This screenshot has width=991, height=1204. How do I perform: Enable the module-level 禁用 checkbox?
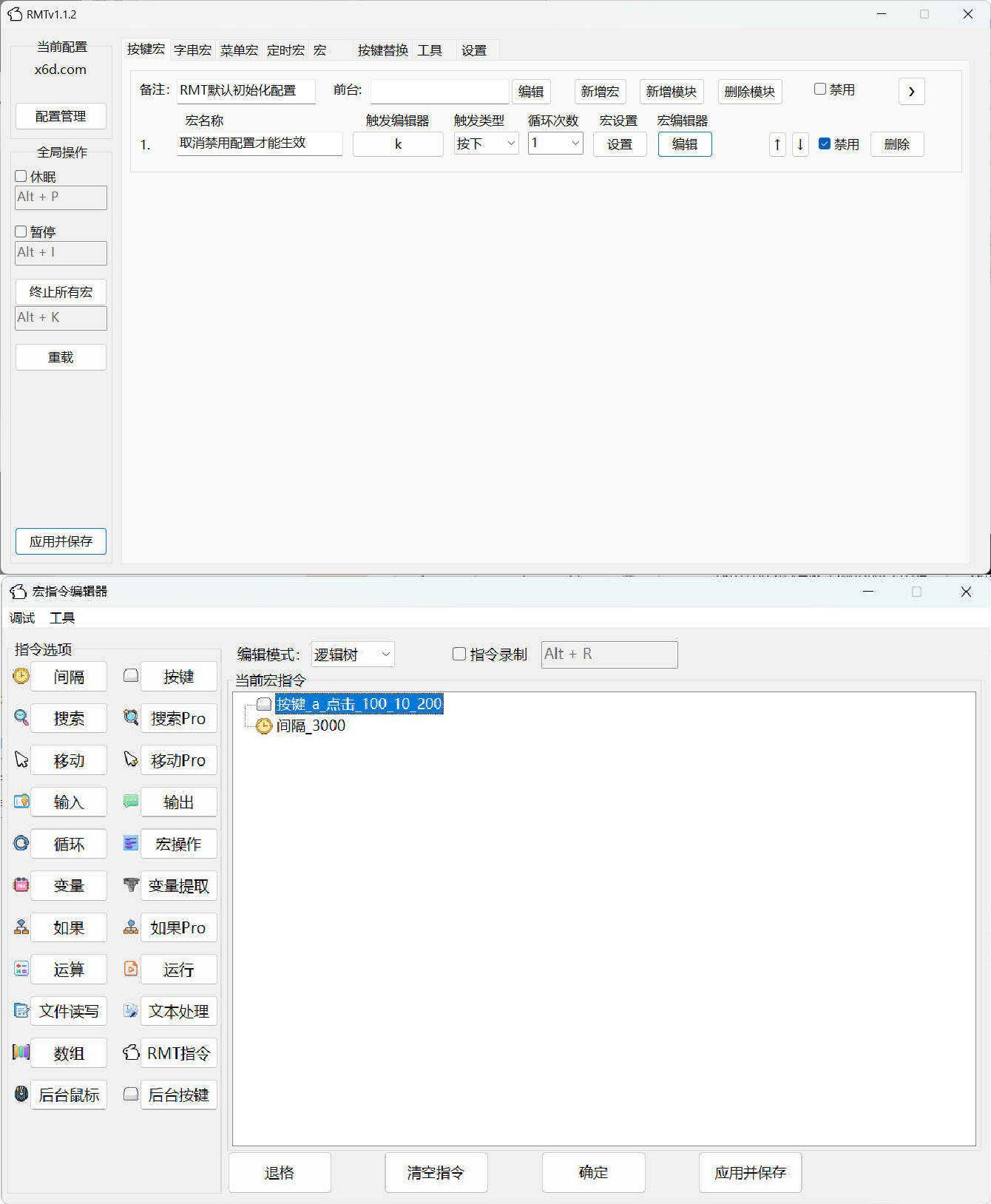[x=819, y=89]
